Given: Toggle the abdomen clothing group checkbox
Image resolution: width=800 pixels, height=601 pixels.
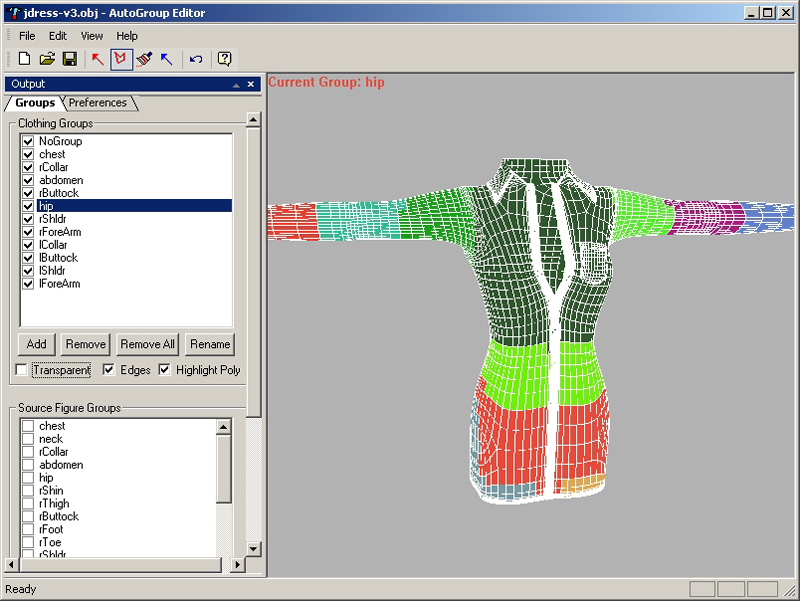Looking at the screenshot, I should pos(28,180).
